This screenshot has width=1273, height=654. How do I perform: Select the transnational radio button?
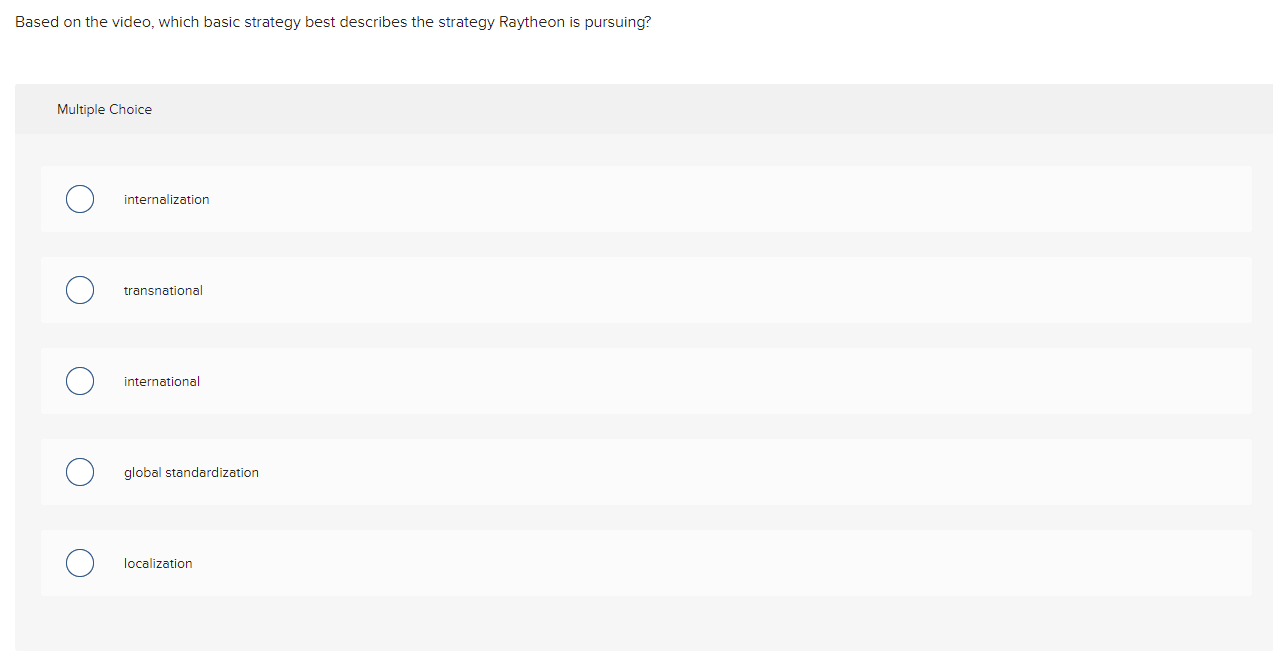(80, 290)
